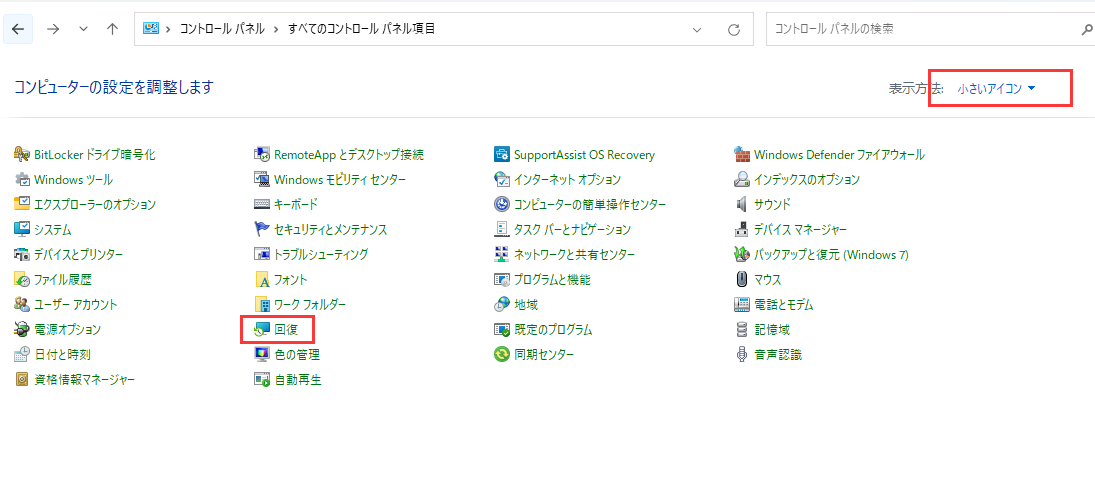Open the BitLocker ドライブ暗号化 icon
The width and height of the screenshot is (1095, 483).
pos(22,155)
